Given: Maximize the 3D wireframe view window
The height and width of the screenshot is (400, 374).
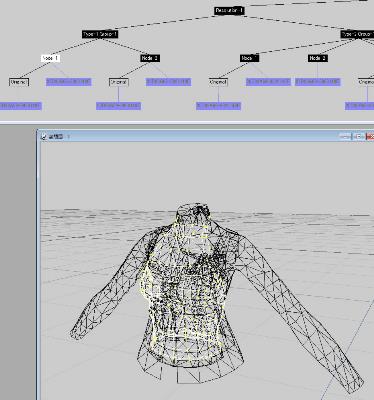Looking at the screenshot, I should [x=358, y=136].
